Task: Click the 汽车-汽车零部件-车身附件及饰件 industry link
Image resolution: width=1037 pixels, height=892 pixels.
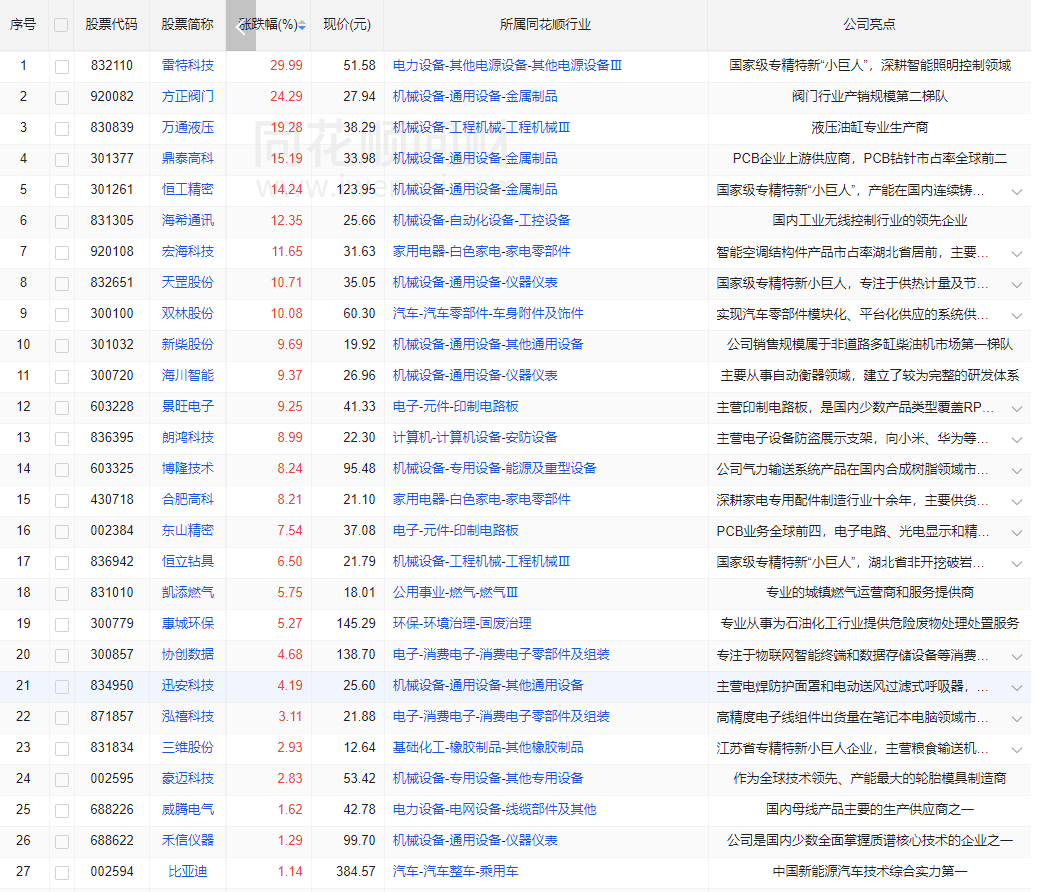Action: [488, 313]
